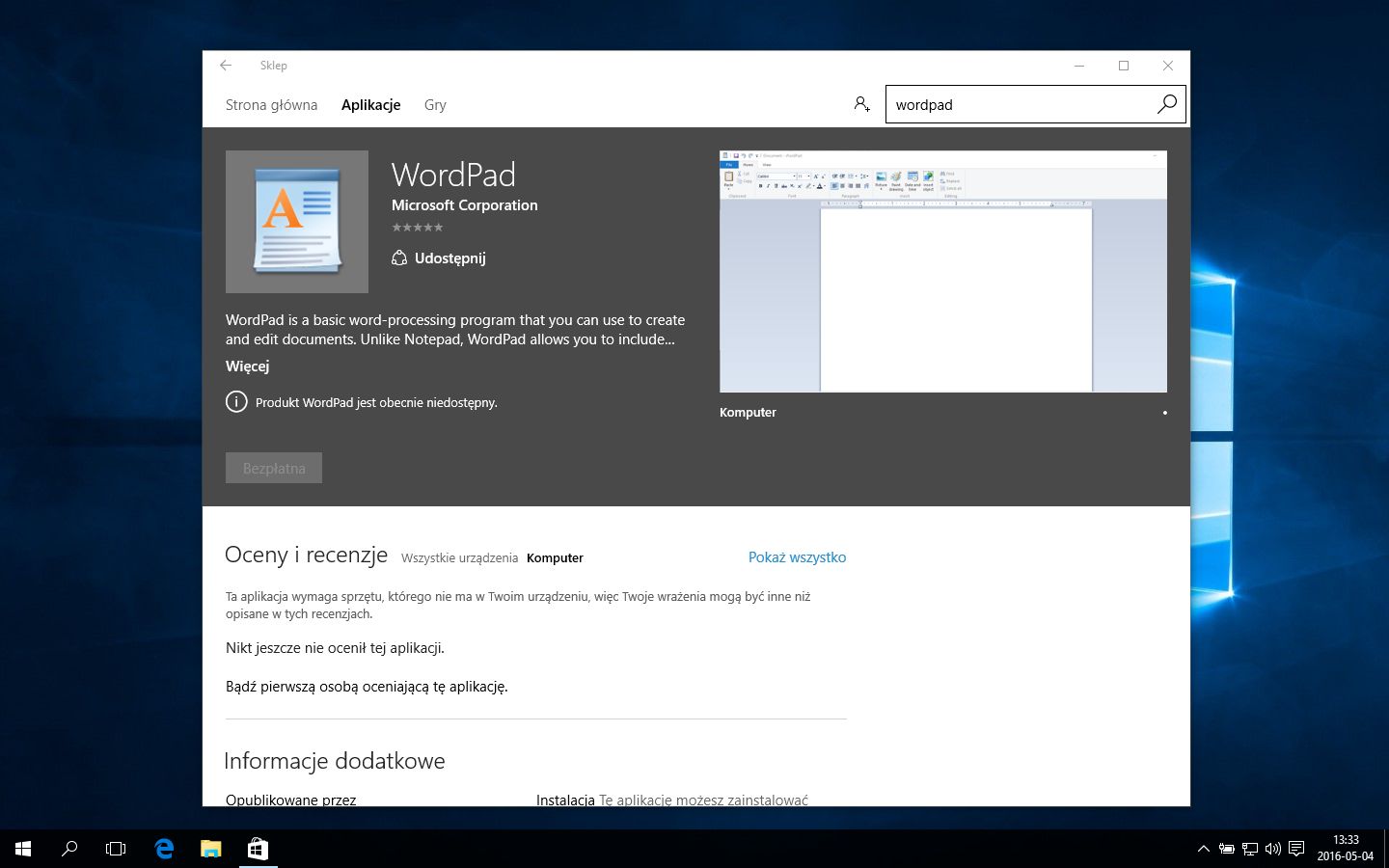
Task: Click the info icon beside unavailable notice
Action: pos(236,402)
